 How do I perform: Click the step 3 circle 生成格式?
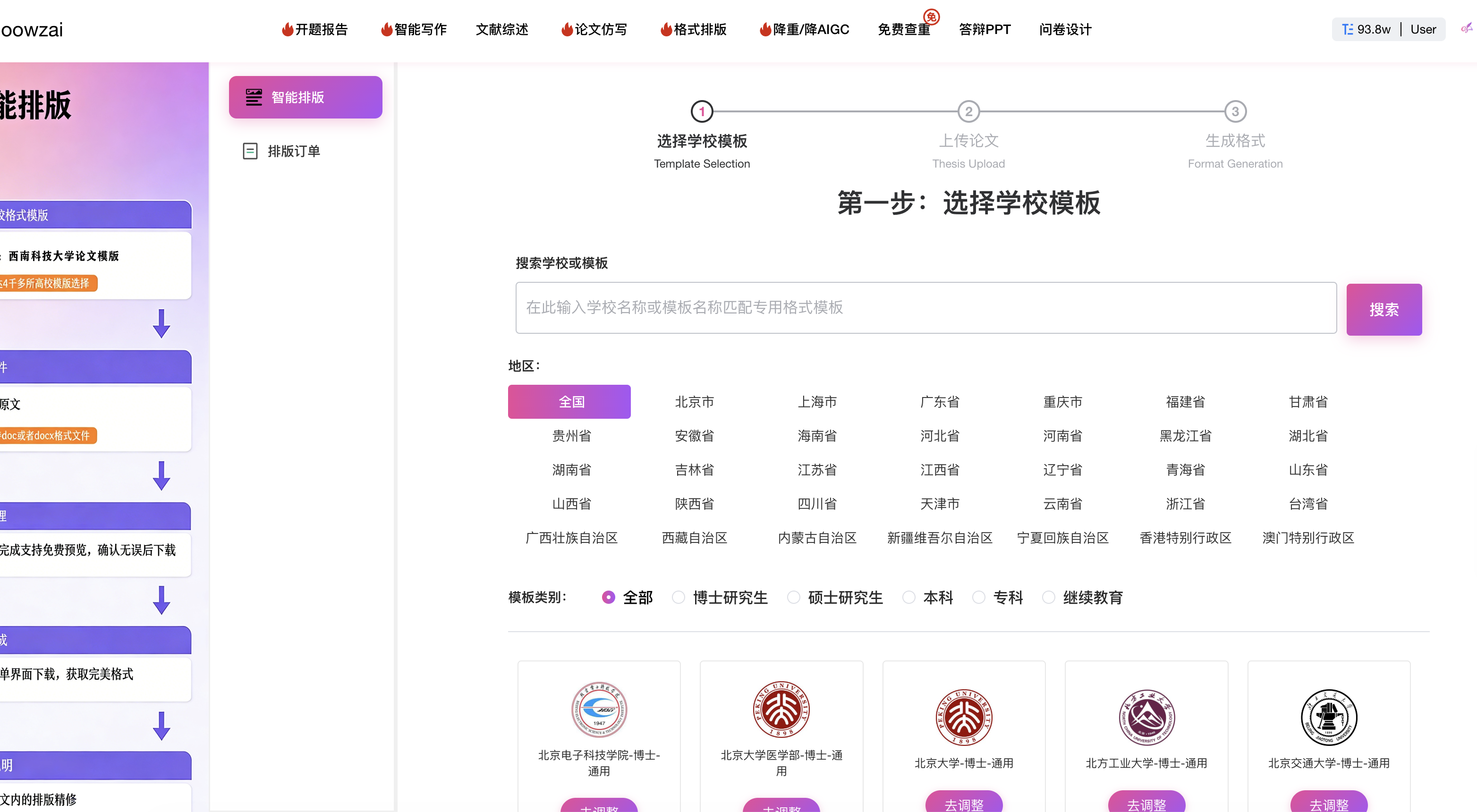(x=1235, y=111)
